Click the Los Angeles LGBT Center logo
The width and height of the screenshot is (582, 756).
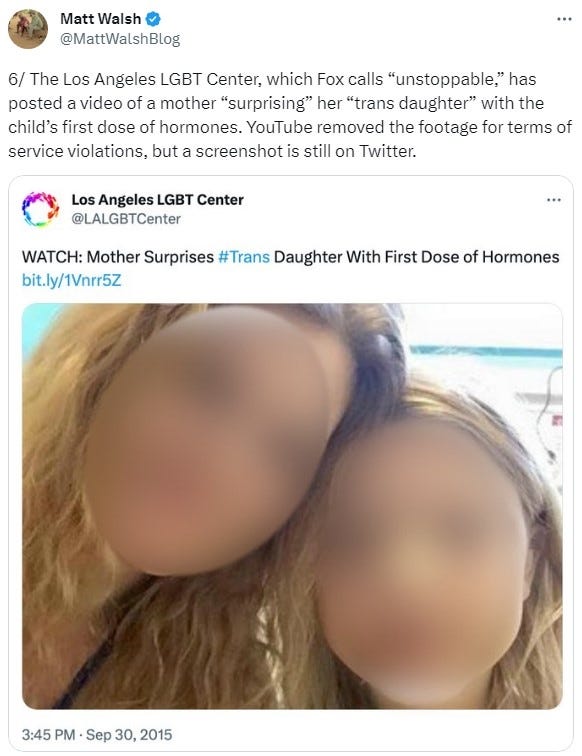(x=41, y=209)
